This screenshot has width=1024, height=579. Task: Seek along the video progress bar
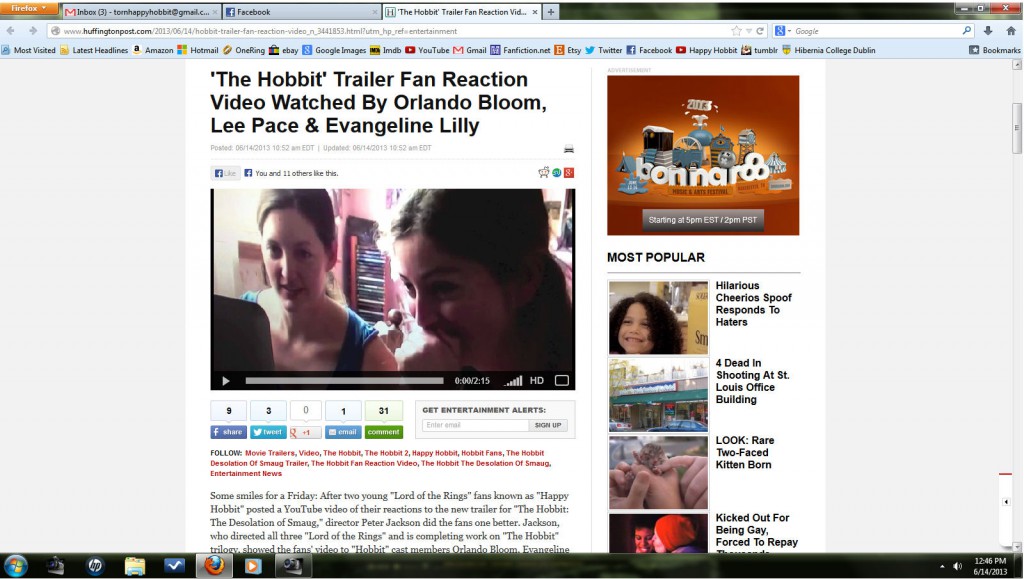pos(344,381)
